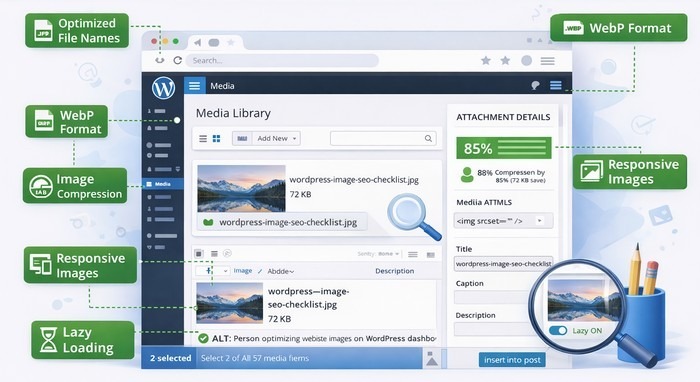Viewport: 700px width, 382px height.
Task: Click the pencil edit icon
Action: click(260, 271)
